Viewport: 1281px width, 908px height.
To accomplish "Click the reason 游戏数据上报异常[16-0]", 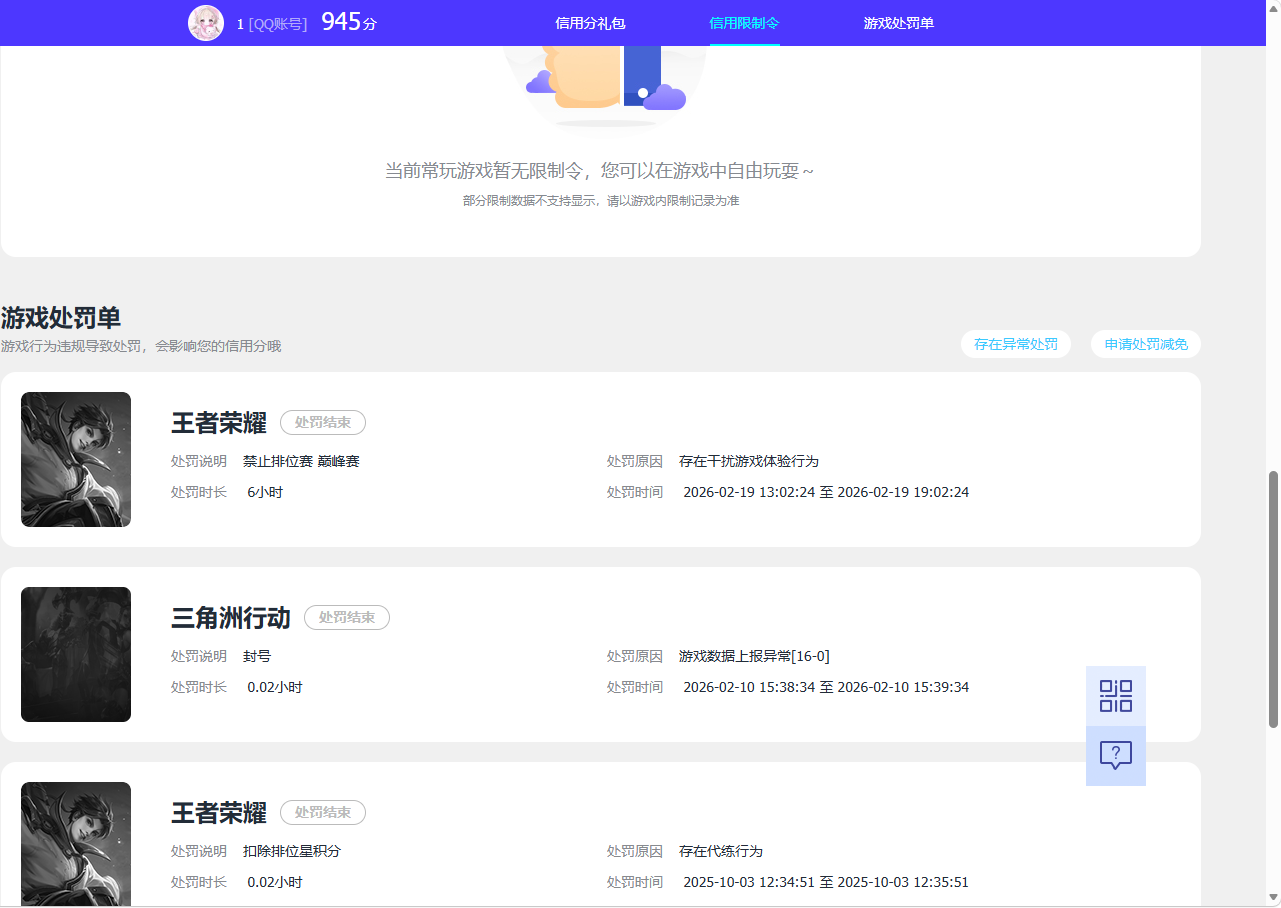I will 754,657.
